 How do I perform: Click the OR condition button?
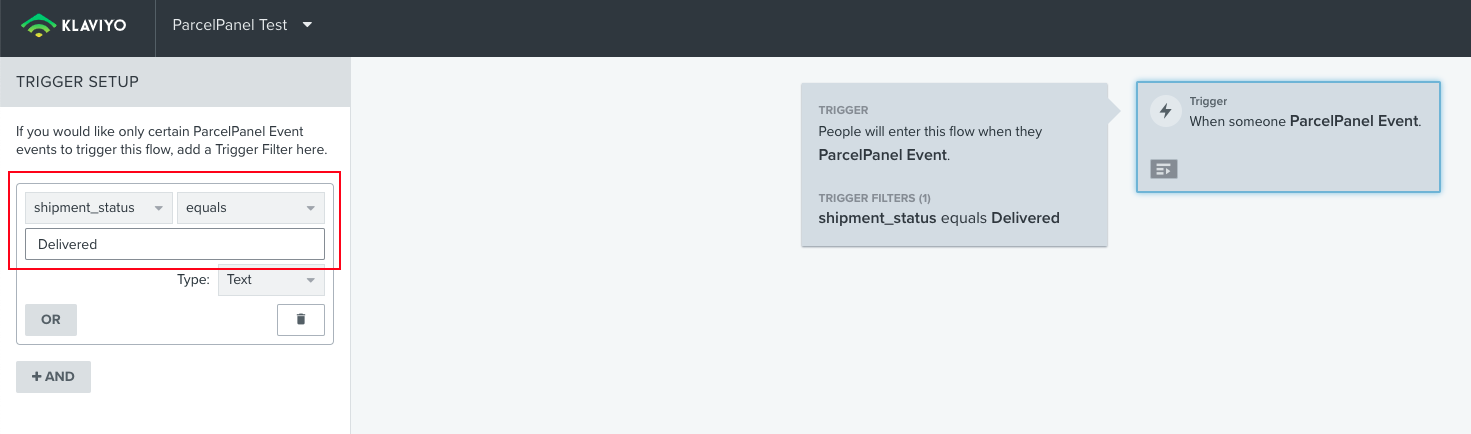(x=51, y=320)
